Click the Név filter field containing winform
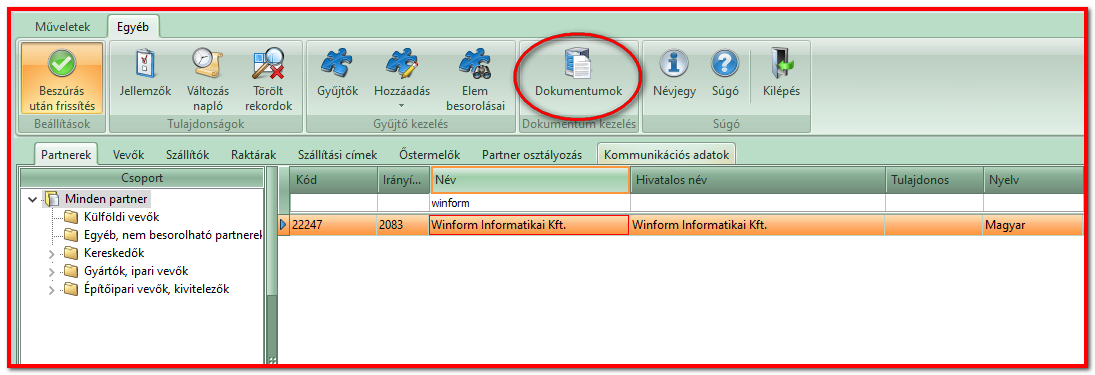Screen dimensions: 1095x375 click(530, 203)
